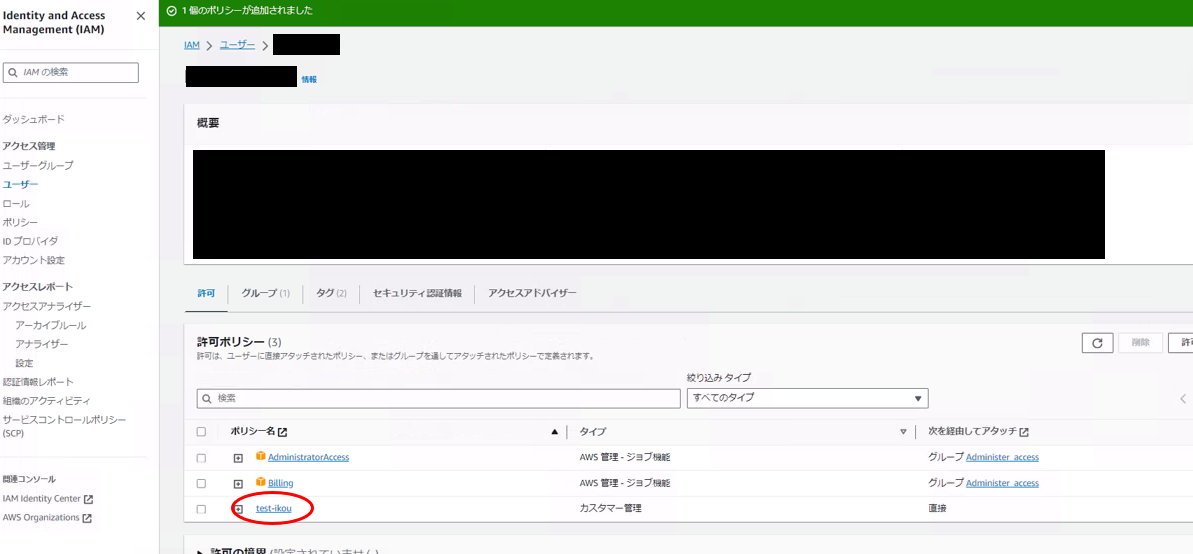The image size is (1193, 554).
Task: Toggle the select-all checkbox in table header
Action: 201,432
